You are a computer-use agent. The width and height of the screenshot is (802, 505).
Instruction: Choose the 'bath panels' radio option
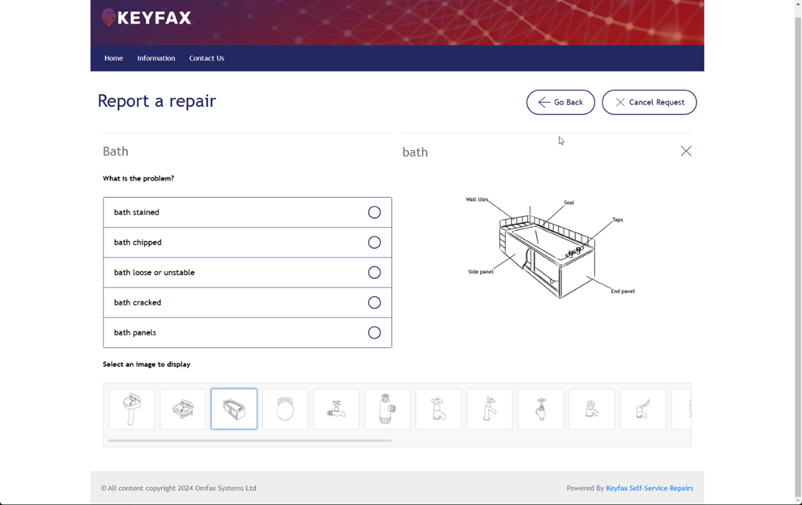tap(374, 332)
